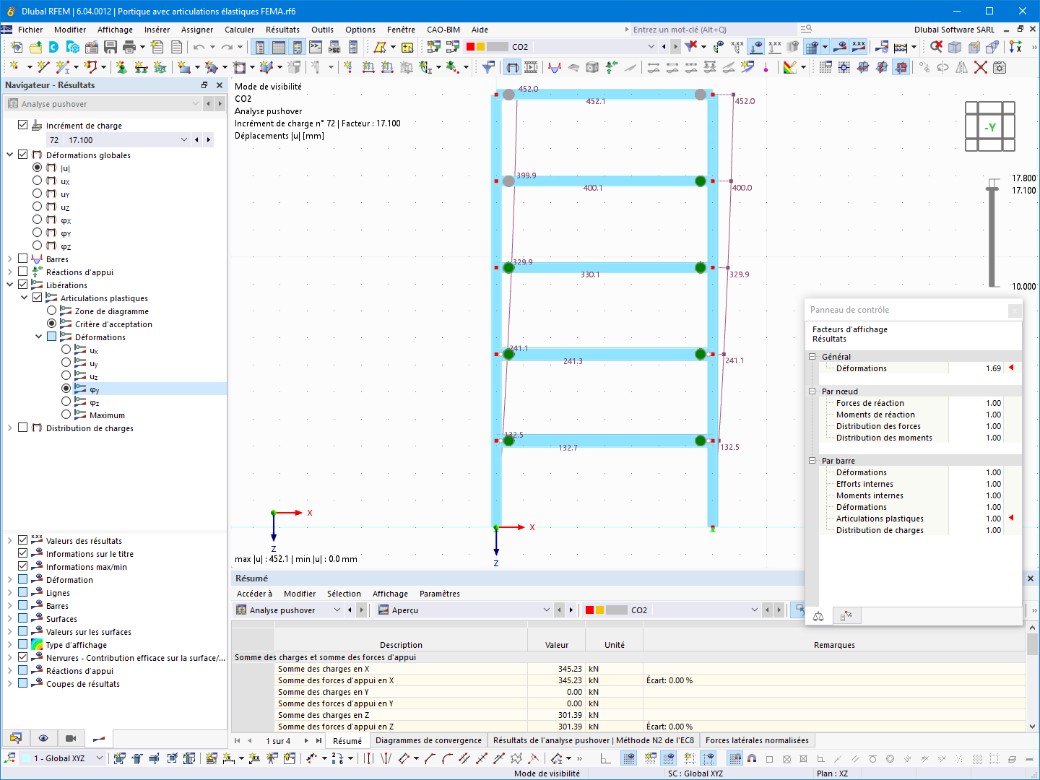This screenshot has width=1040, height=780.
Task: Switch to Diagrammes de convergence tab
Action: [x=428, y=740]
